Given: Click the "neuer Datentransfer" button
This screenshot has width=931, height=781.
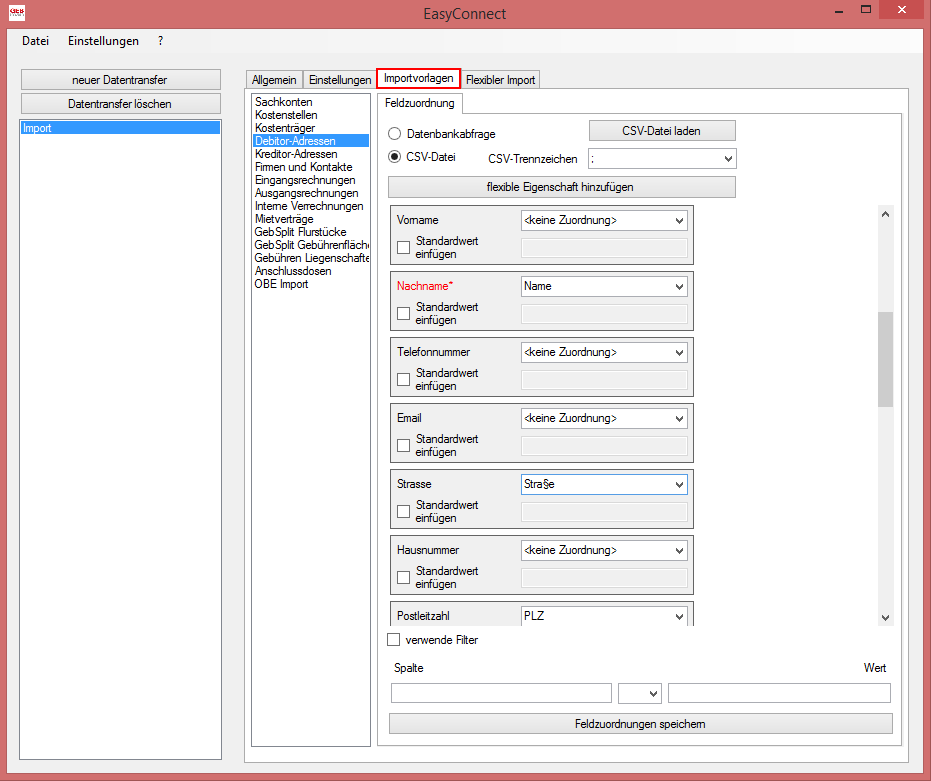Looking at the screenshot, I should tap(120, 79).
